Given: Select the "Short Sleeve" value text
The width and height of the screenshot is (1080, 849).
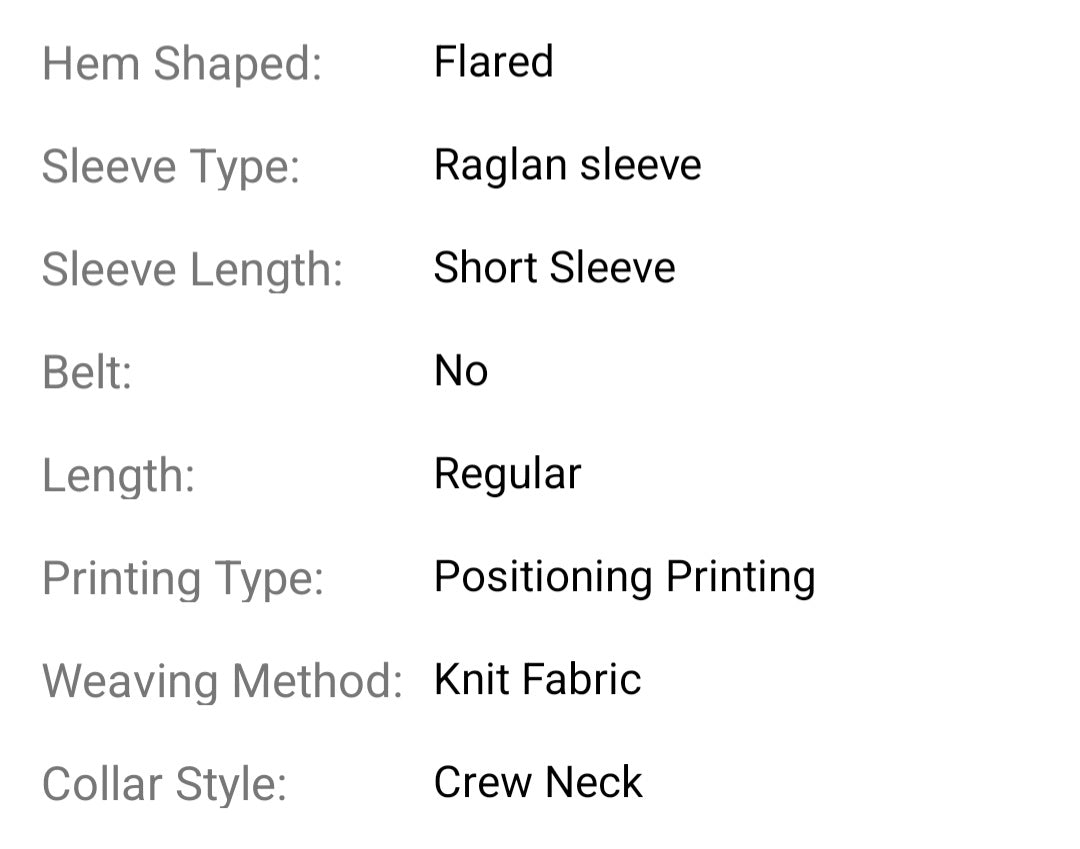Looking at the screenshot, I should pos(554,268).
